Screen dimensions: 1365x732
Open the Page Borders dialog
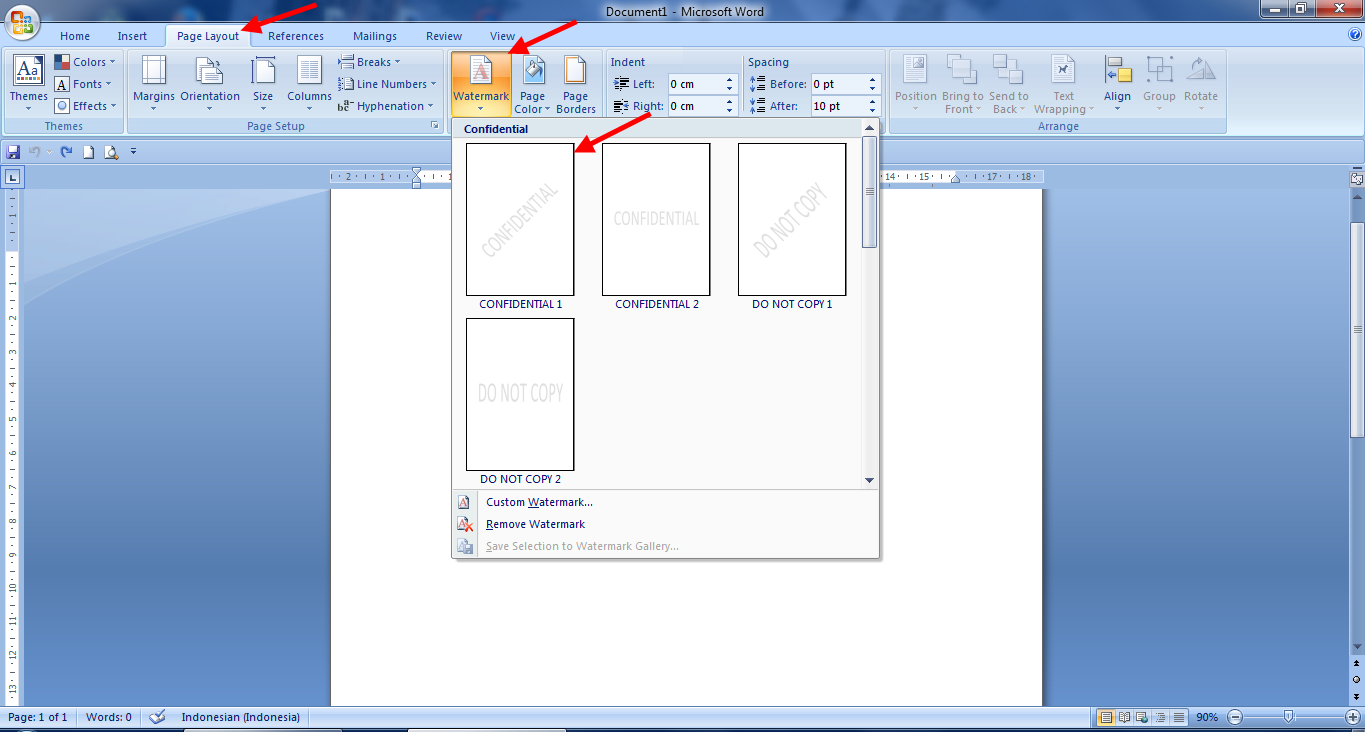(576, 84)
